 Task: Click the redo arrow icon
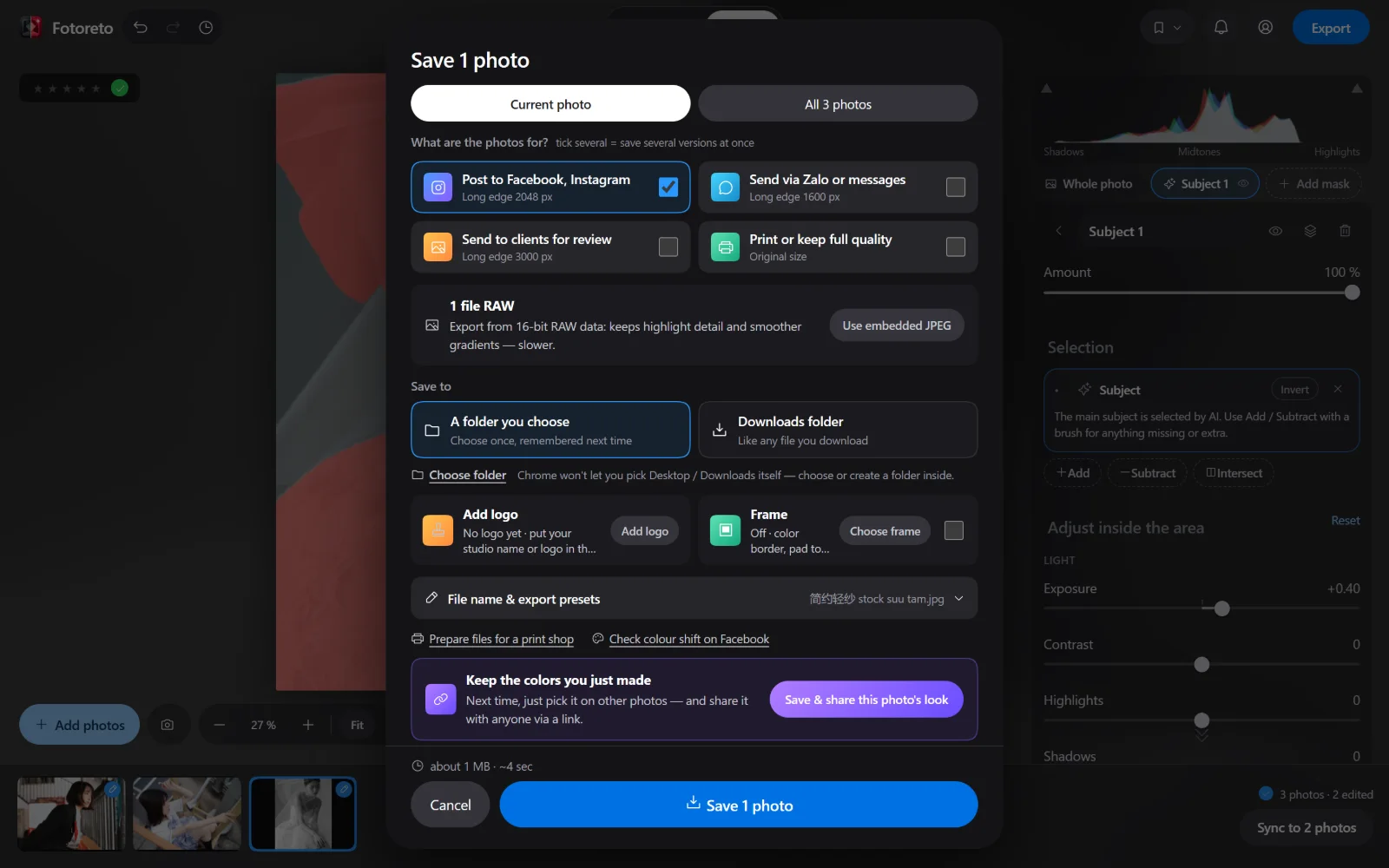coord(174,28)
